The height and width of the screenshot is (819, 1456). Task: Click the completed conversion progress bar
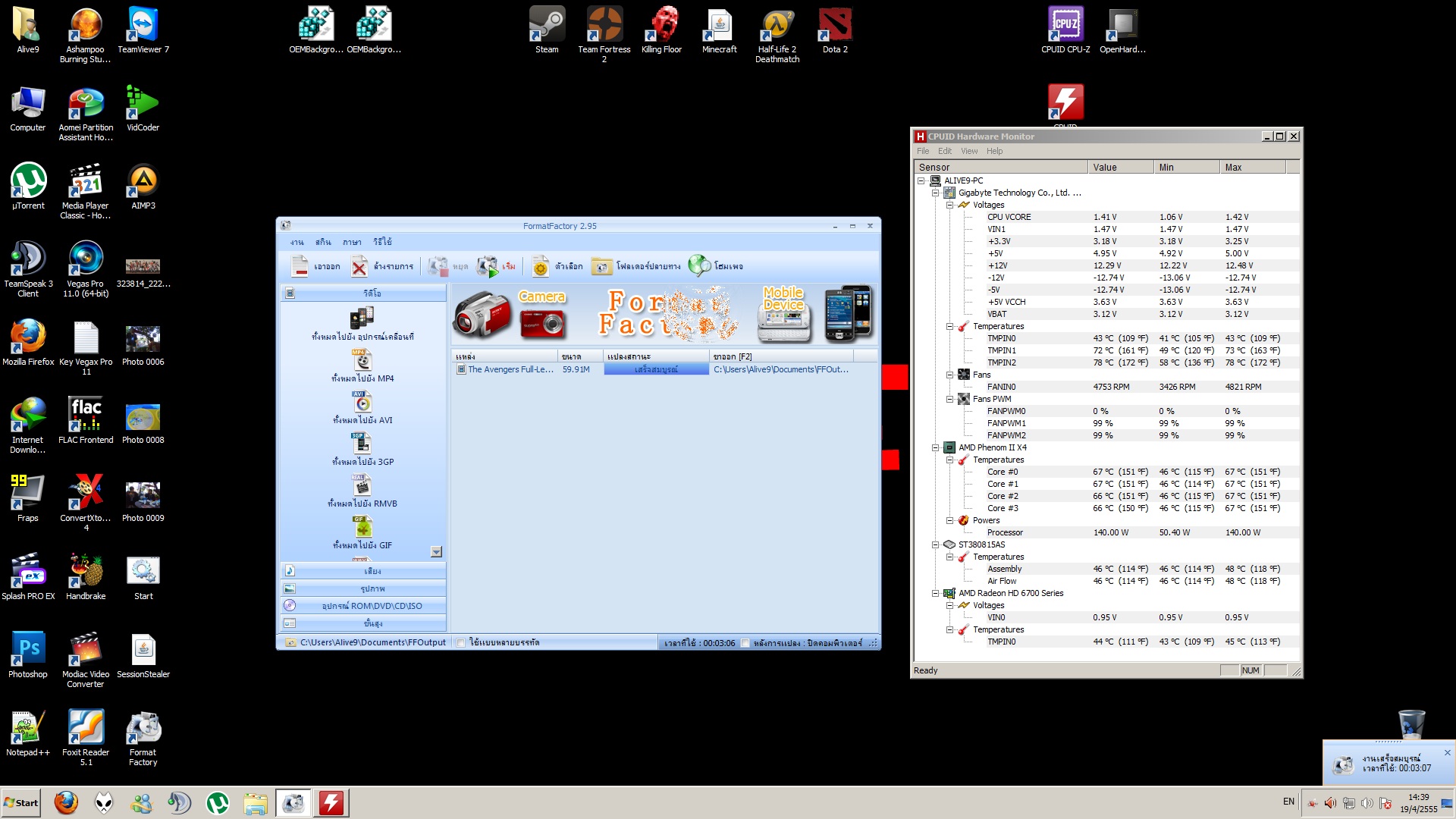[656, 369]
